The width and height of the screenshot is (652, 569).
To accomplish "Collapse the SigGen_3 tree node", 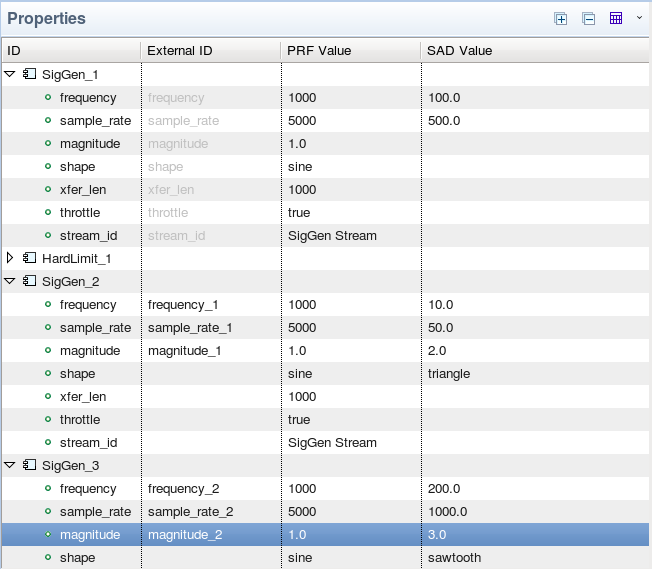I will pos(10,465).
